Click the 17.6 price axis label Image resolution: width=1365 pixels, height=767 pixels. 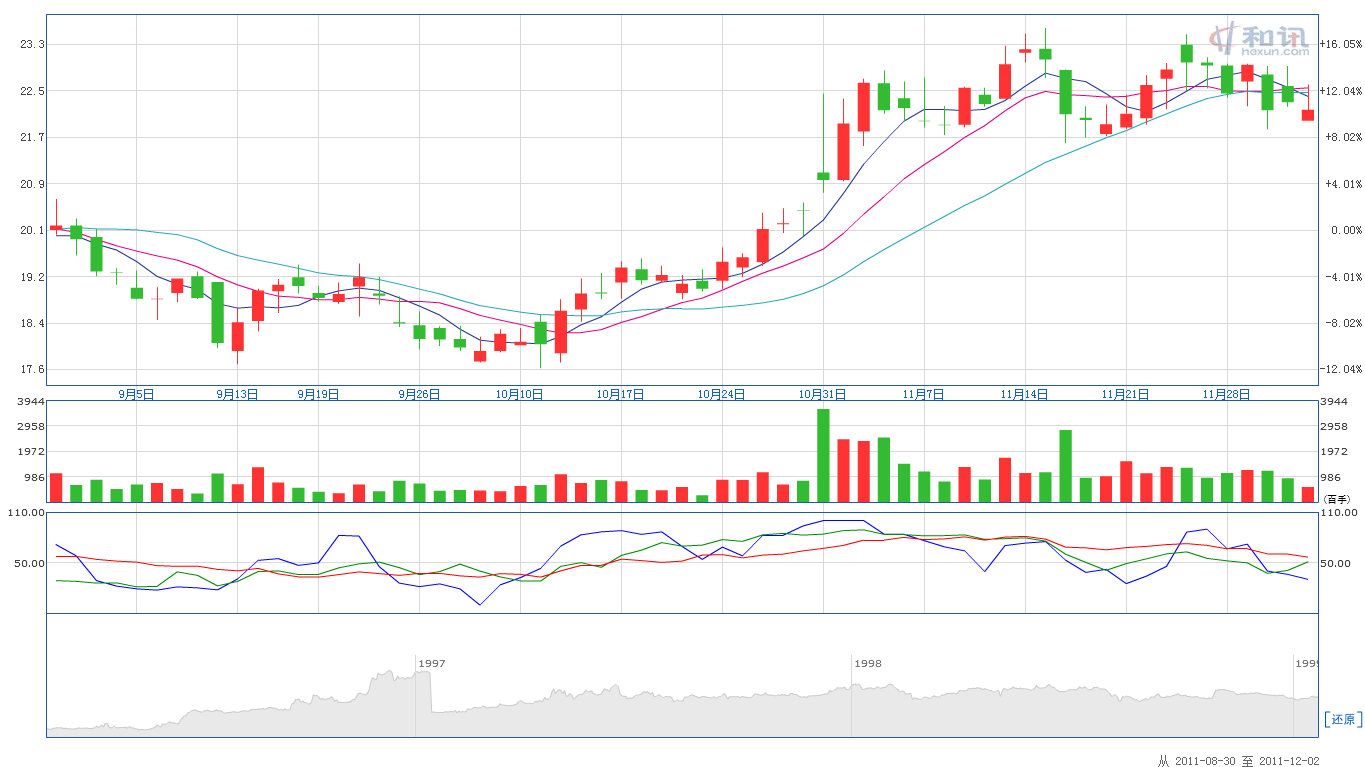(x=33, y=369)
